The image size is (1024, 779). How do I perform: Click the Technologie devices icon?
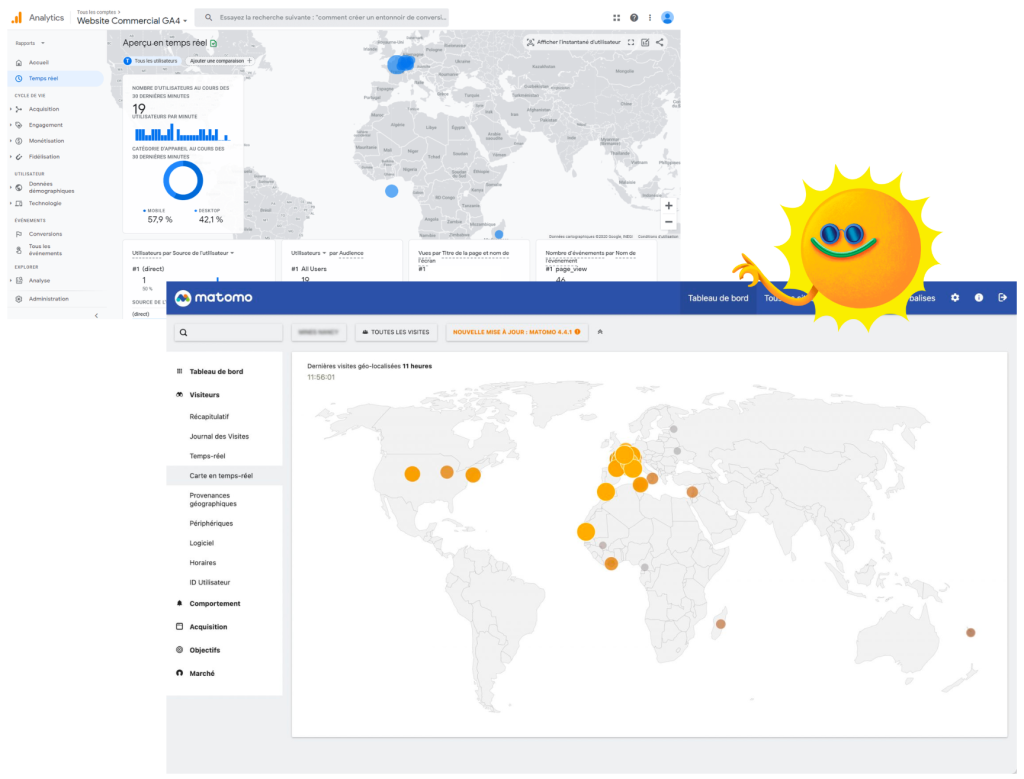(x=19, y=204)
